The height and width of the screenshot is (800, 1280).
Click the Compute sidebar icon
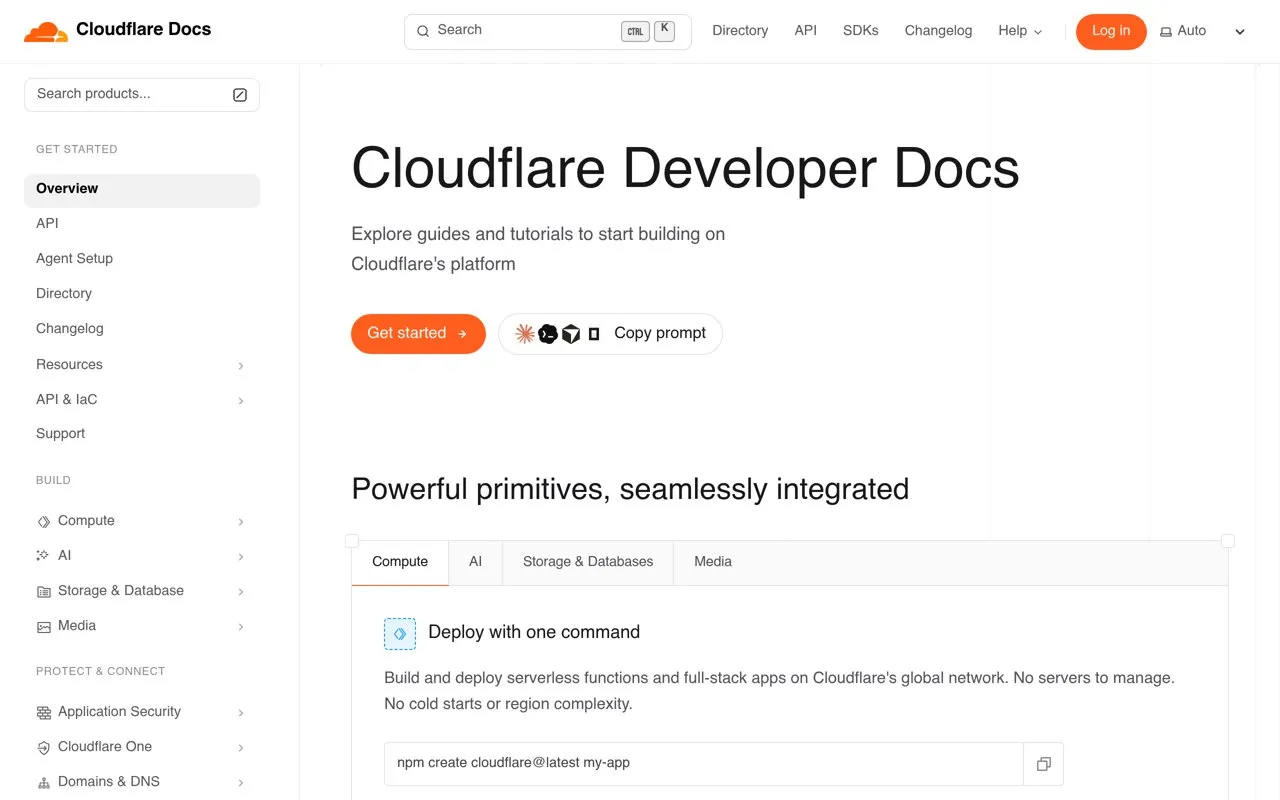43,521
